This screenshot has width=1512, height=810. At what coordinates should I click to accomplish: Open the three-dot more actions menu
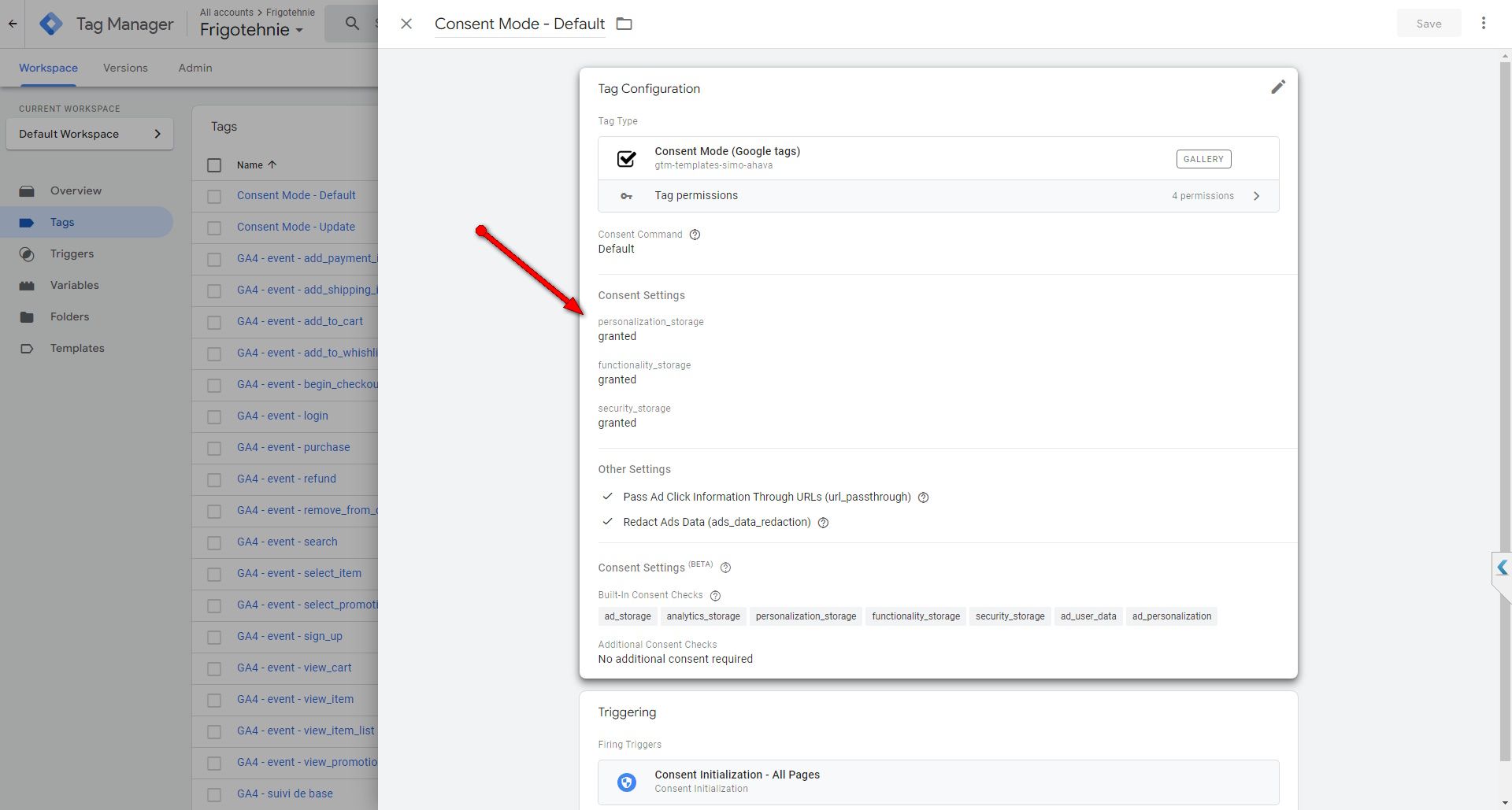(x=1484, y=24)
